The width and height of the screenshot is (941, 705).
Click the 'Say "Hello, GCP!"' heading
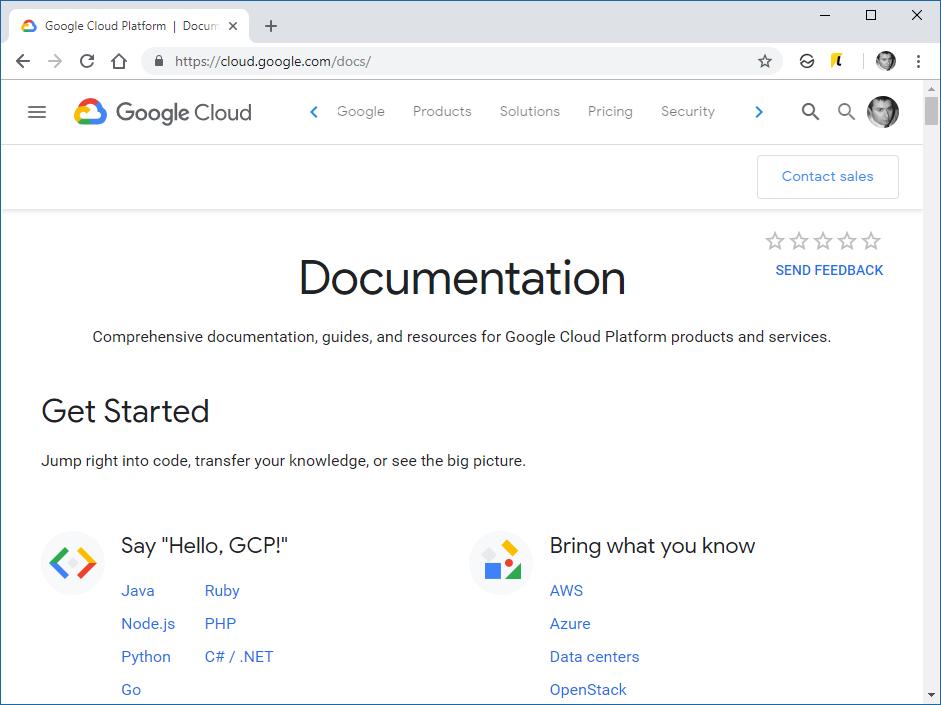click(x=205, y=546)
